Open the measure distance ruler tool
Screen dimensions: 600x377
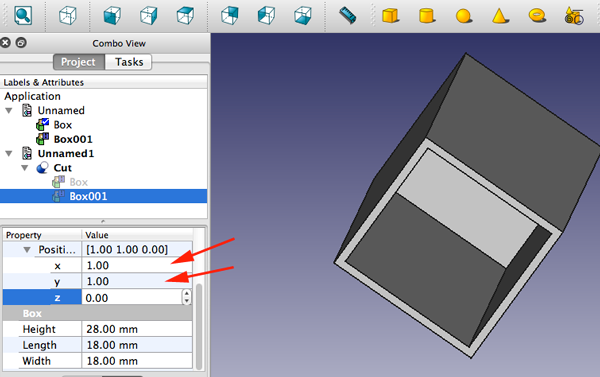[x=347, y=16]
